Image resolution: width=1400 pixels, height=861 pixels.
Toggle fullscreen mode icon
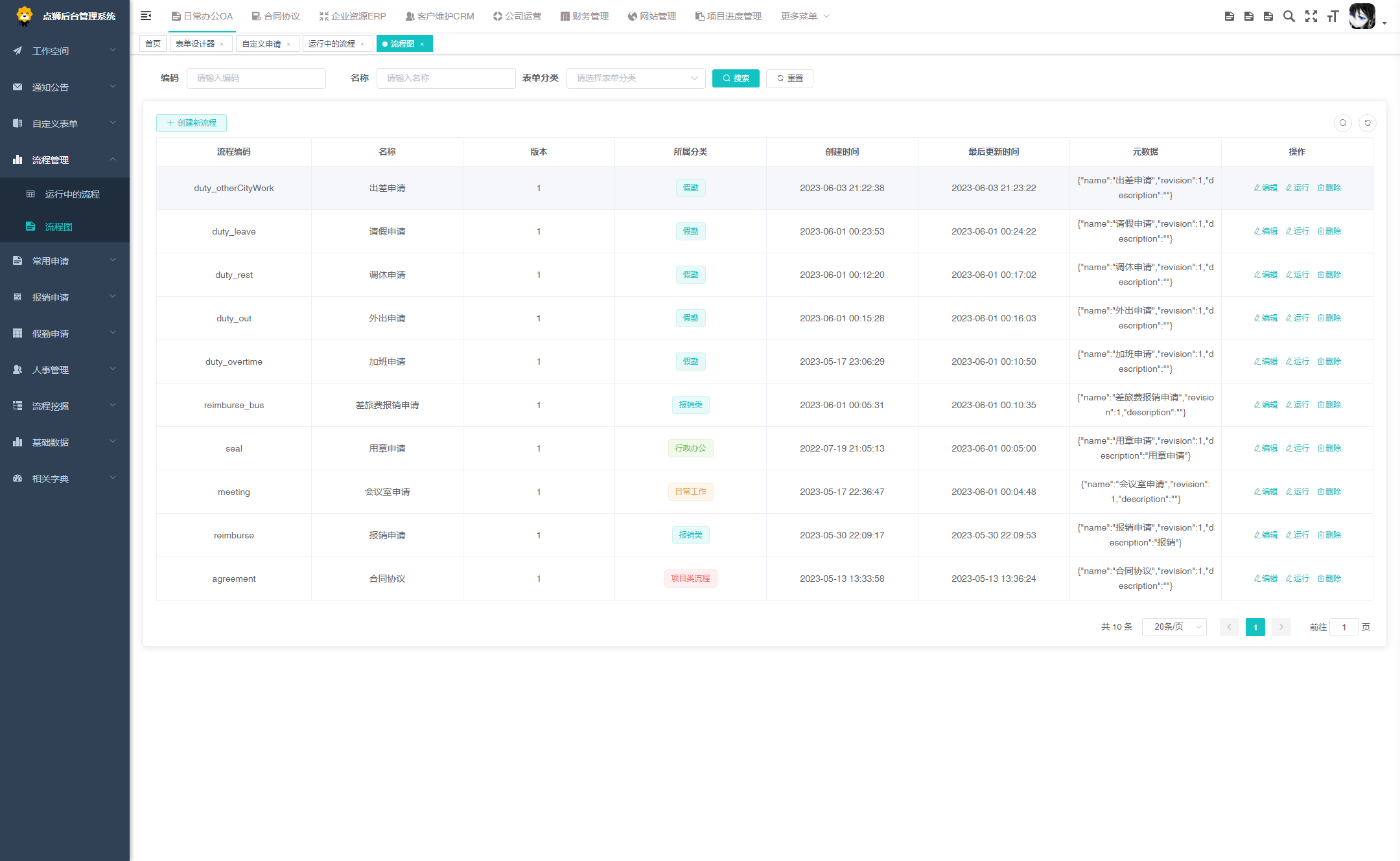(x=1311, y=16)
